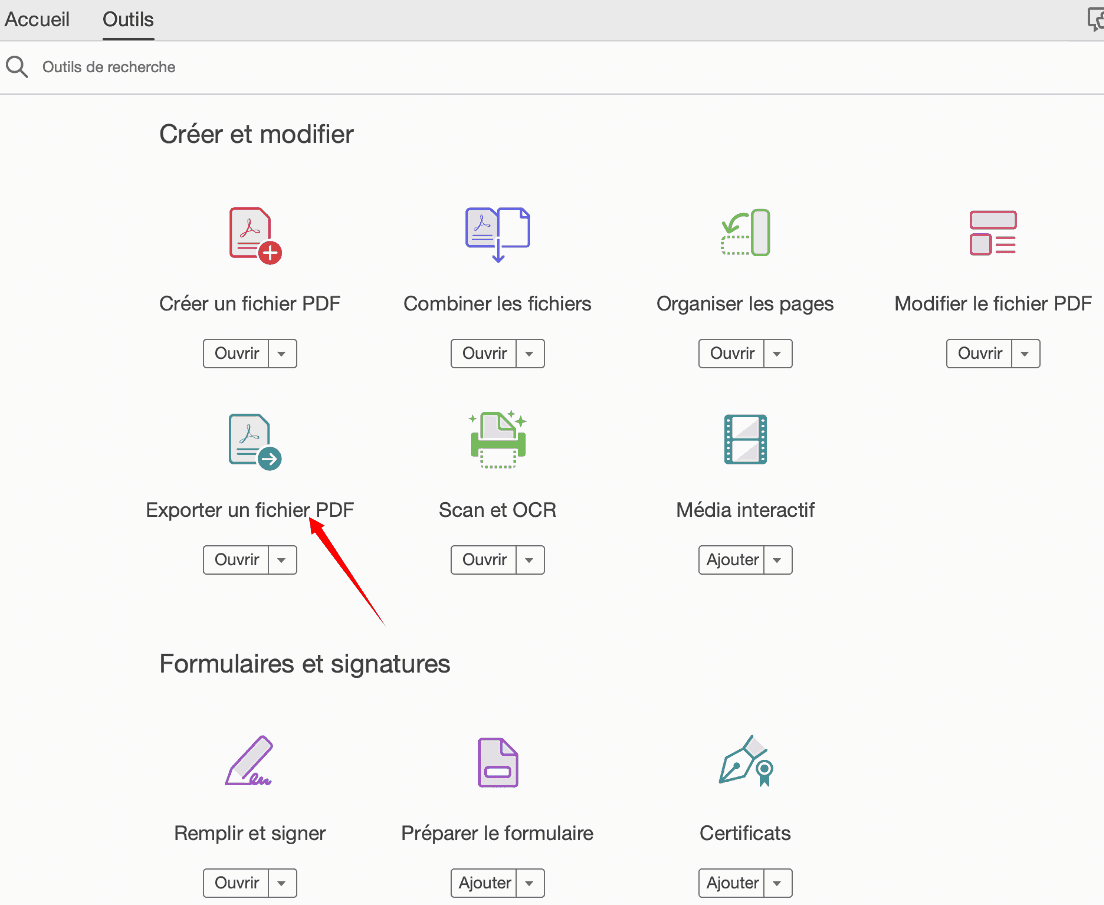Image resolution: width=1104 pixels, height=905 pixels.
Task: Select the Modifier le fichier PDF icon
Action: click(x=993, y=232)
